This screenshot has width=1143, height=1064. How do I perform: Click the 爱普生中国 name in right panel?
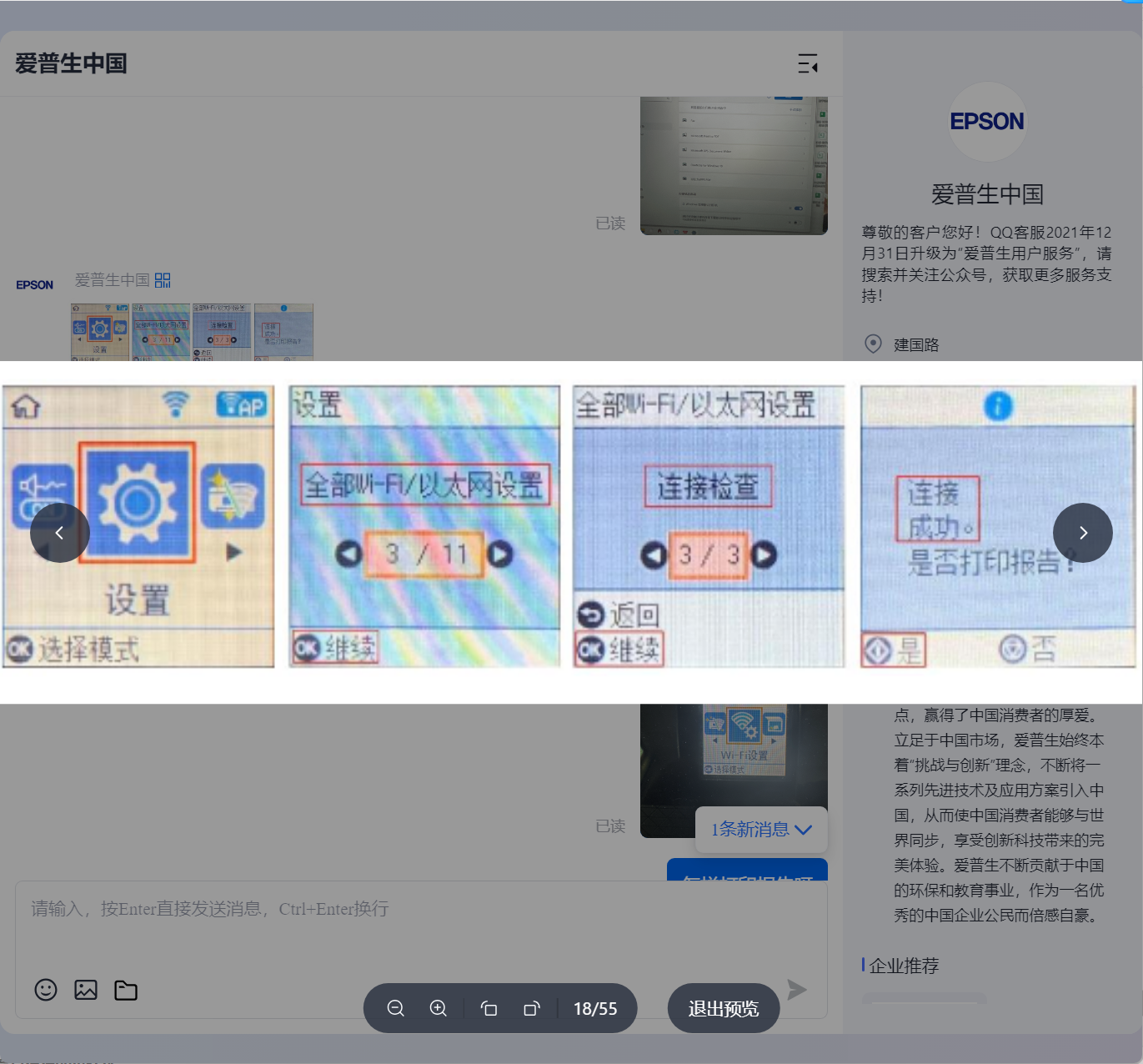click(x=987, y=194)
